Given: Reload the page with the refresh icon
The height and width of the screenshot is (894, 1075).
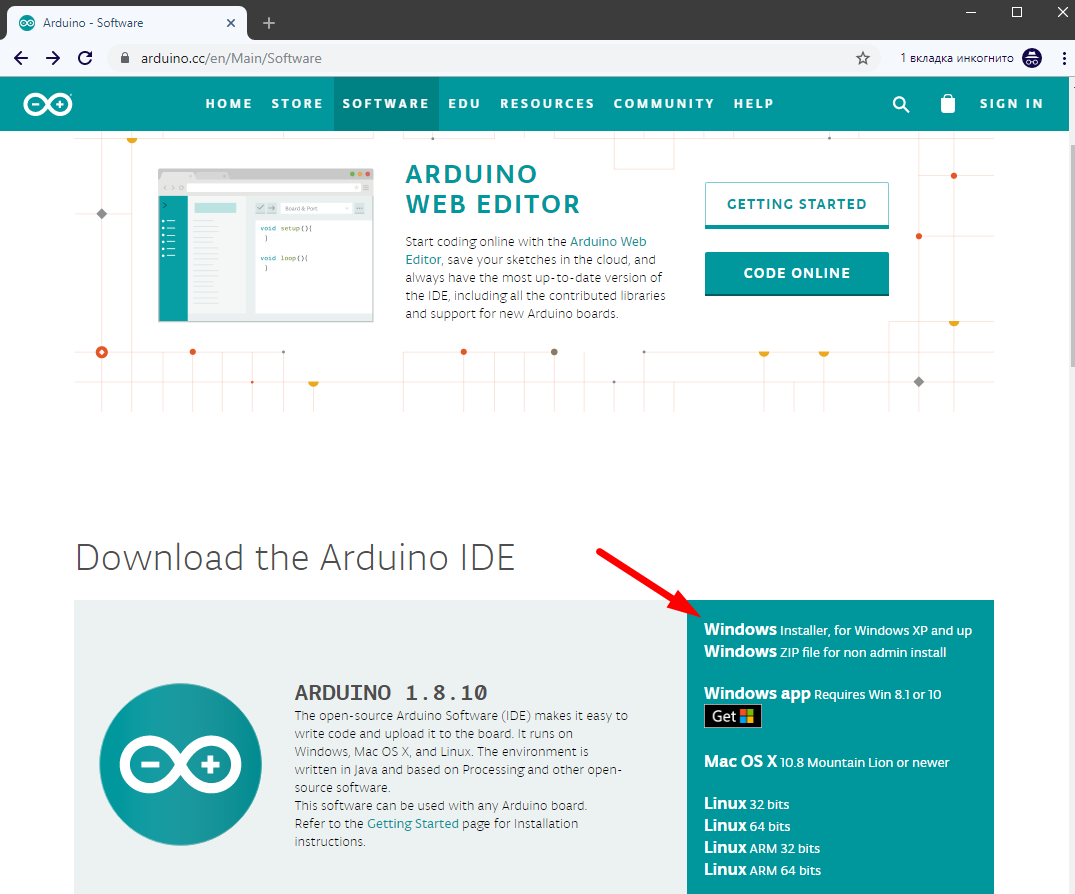Looking at the screenshot, I should click(84, 58).
